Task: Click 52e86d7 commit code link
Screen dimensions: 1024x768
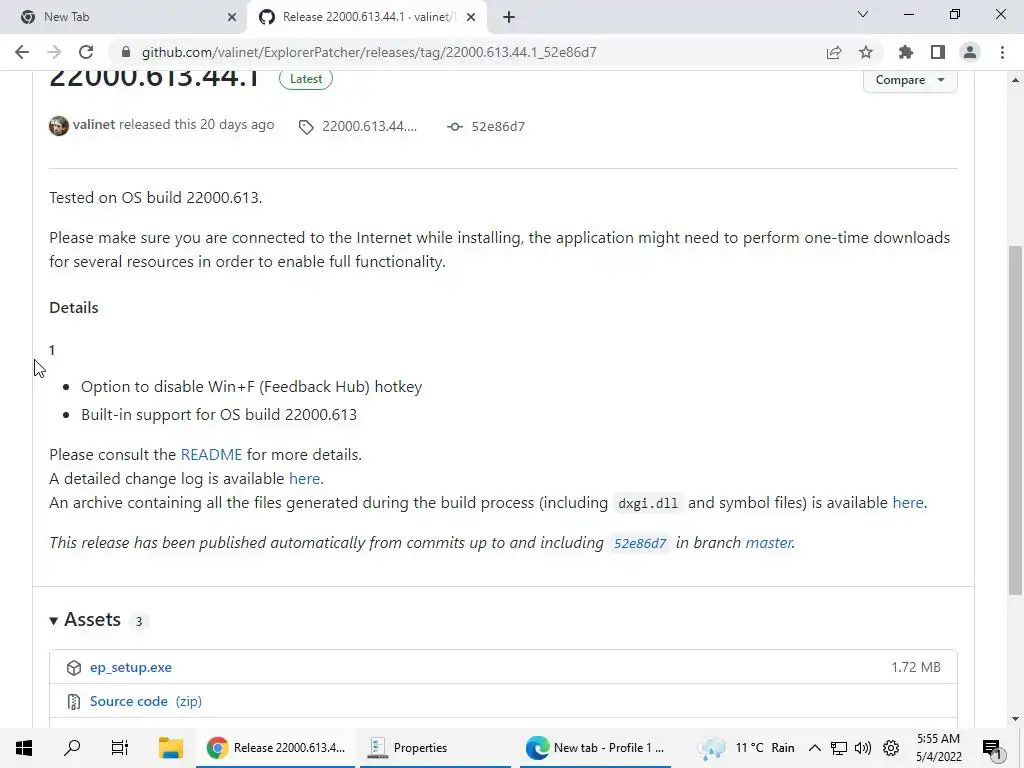Action: (x=640, y=543)
